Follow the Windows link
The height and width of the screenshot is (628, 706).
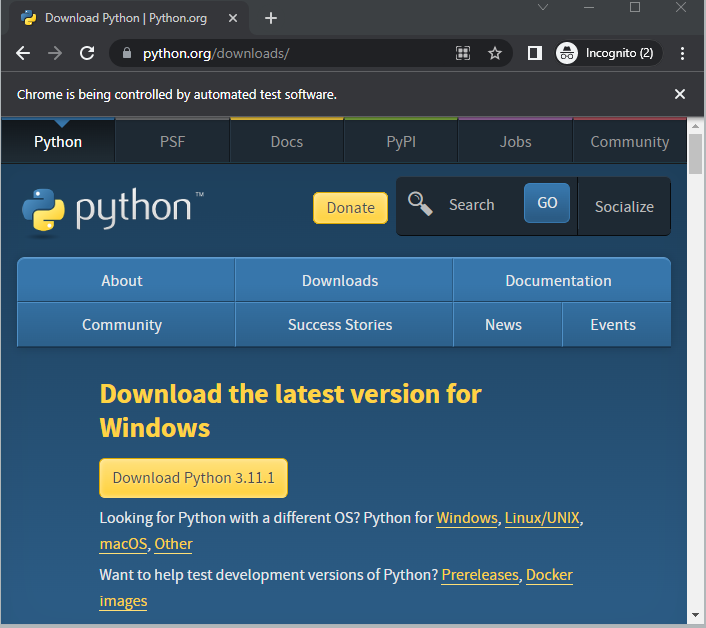point(466,518)
